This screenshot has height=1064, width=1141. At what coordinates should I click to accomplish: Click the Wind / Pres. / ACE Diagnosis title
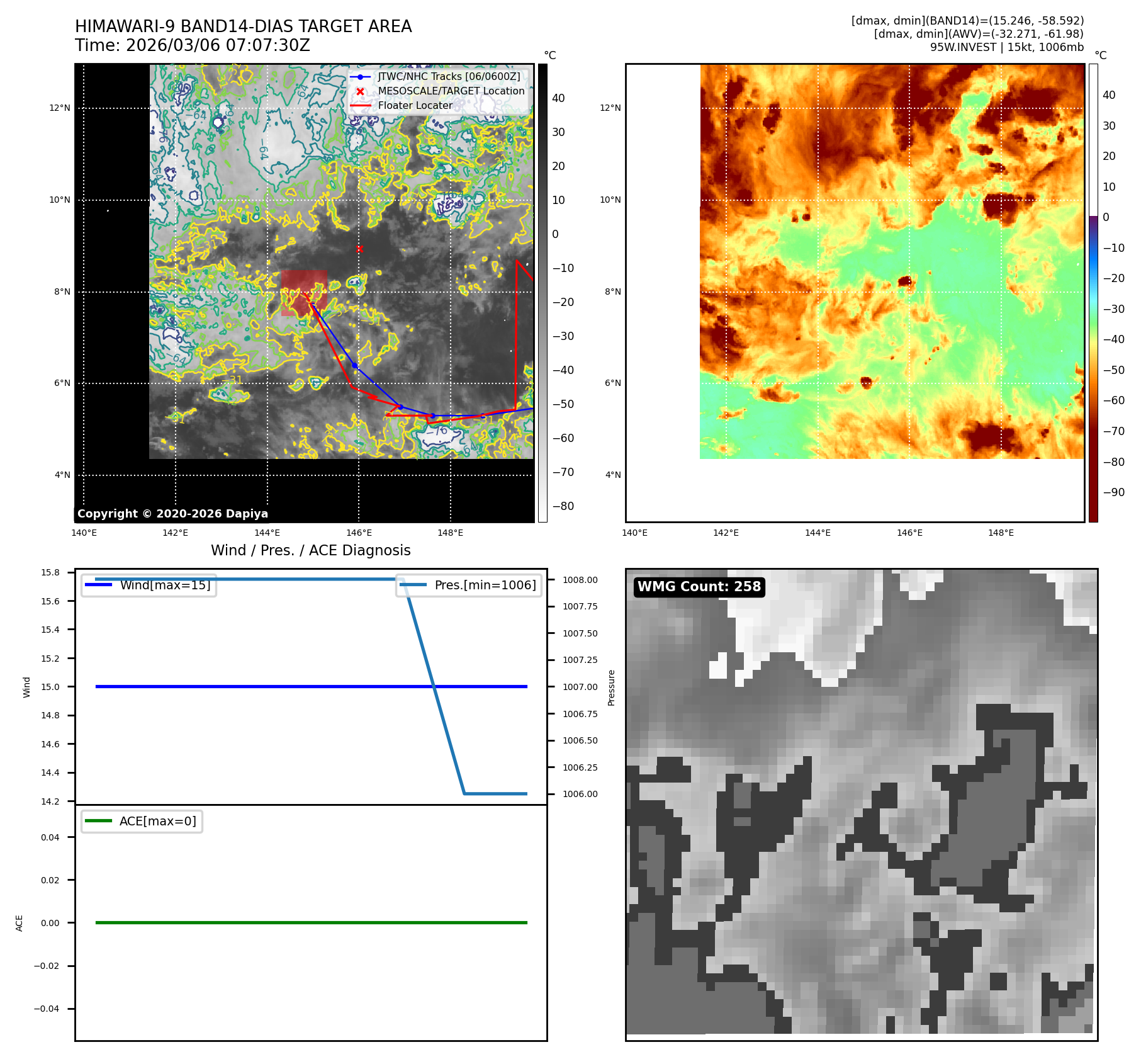310,550
